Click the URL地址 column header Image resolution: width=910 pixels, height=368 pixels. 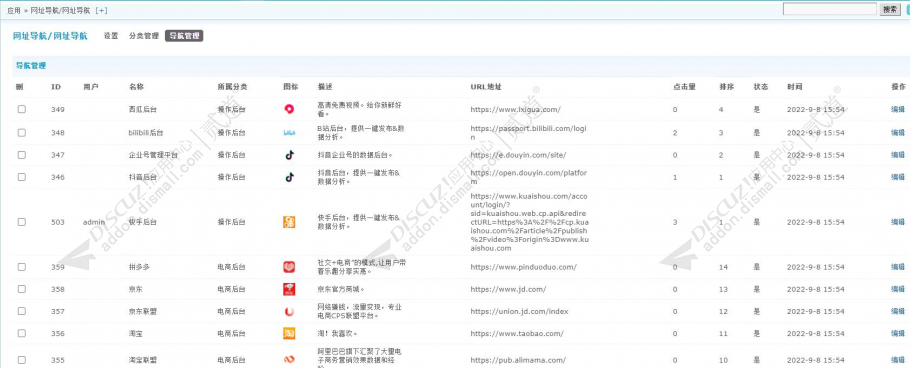(486, 86)
